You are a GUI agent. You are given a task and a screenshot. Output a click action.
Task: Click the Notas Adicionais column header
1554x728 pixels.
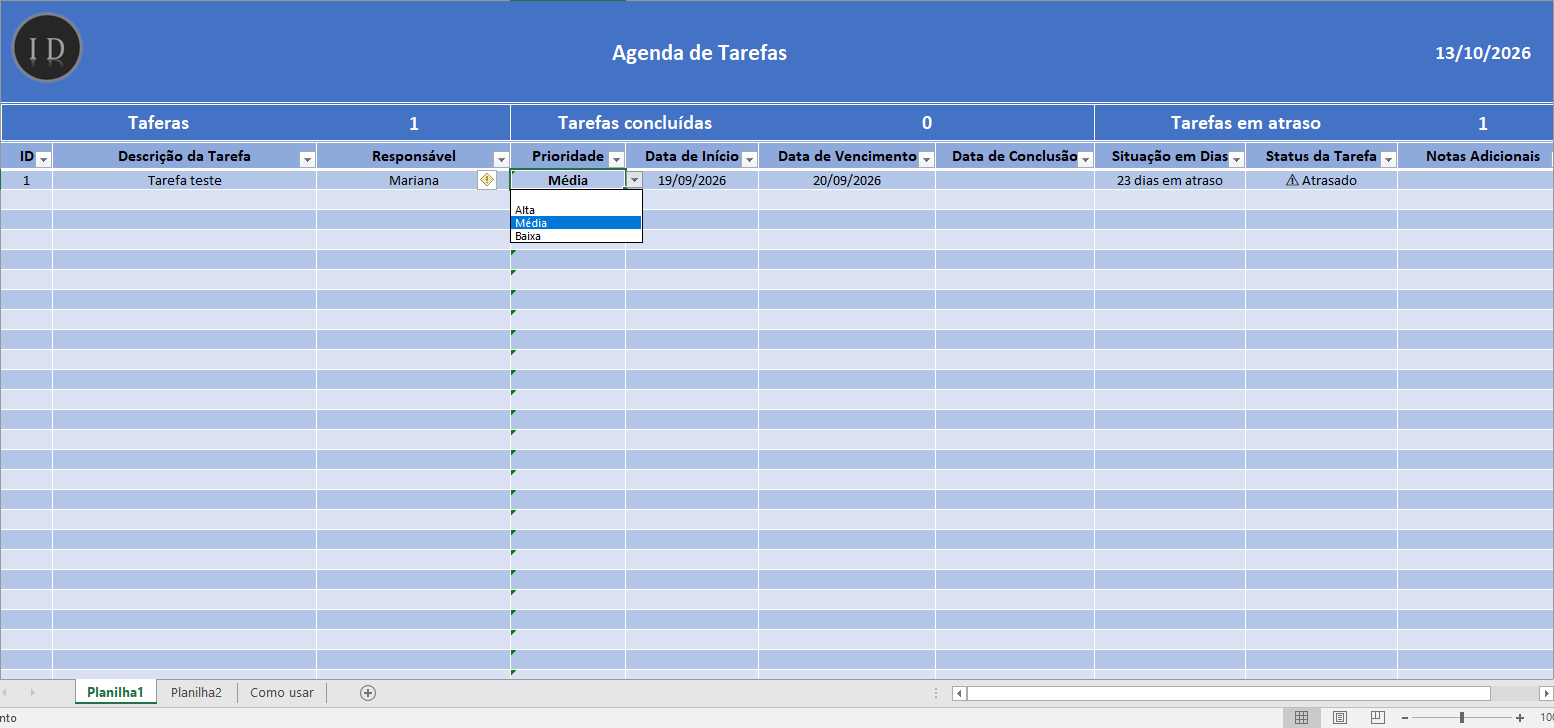(1483, 156)
